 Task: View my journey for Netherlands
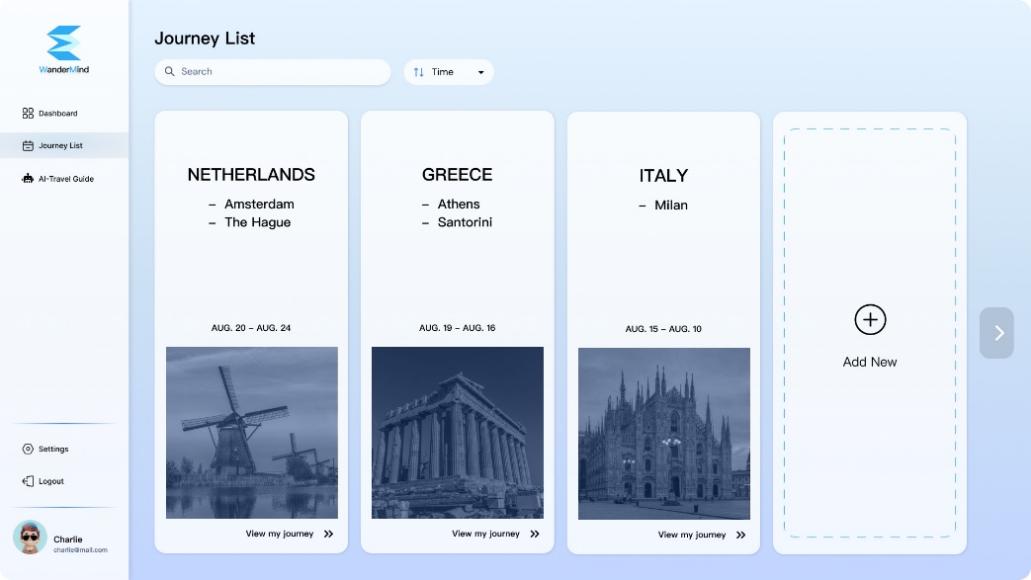279,533
